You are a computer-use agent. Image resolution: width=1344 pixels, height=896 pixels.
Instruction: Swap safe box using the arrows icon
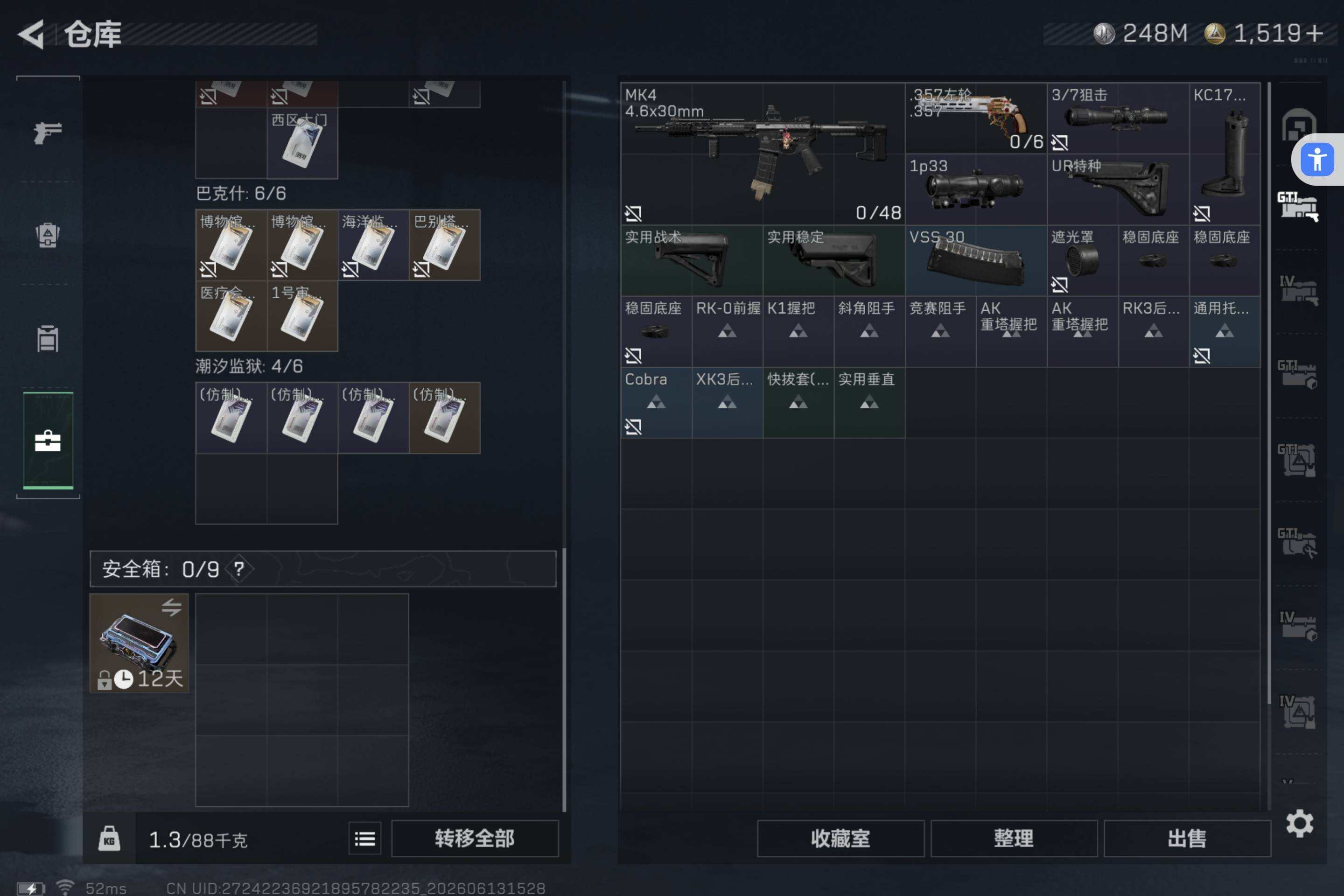(x=171, y=607)
